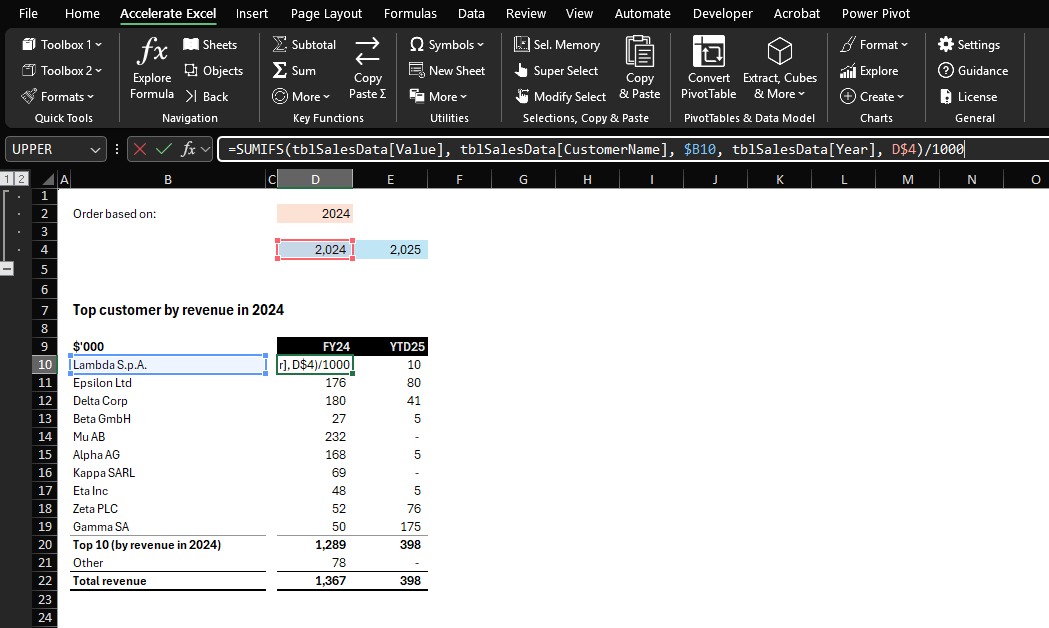The width and height of the screenshot is (1049, 628).
Task: Insert a Subtotal function
Action: click(304, 44)
